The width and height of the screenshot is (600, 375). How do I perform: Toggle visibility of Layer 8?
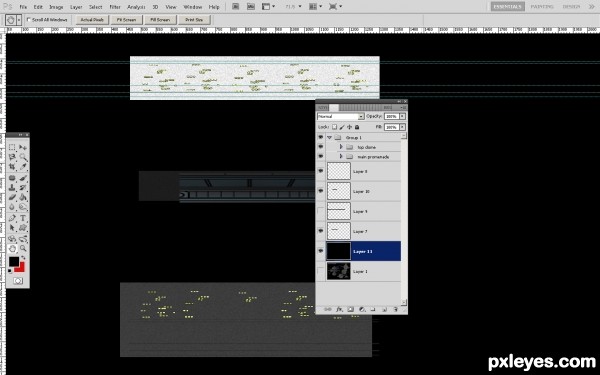[x=321, y=171]
